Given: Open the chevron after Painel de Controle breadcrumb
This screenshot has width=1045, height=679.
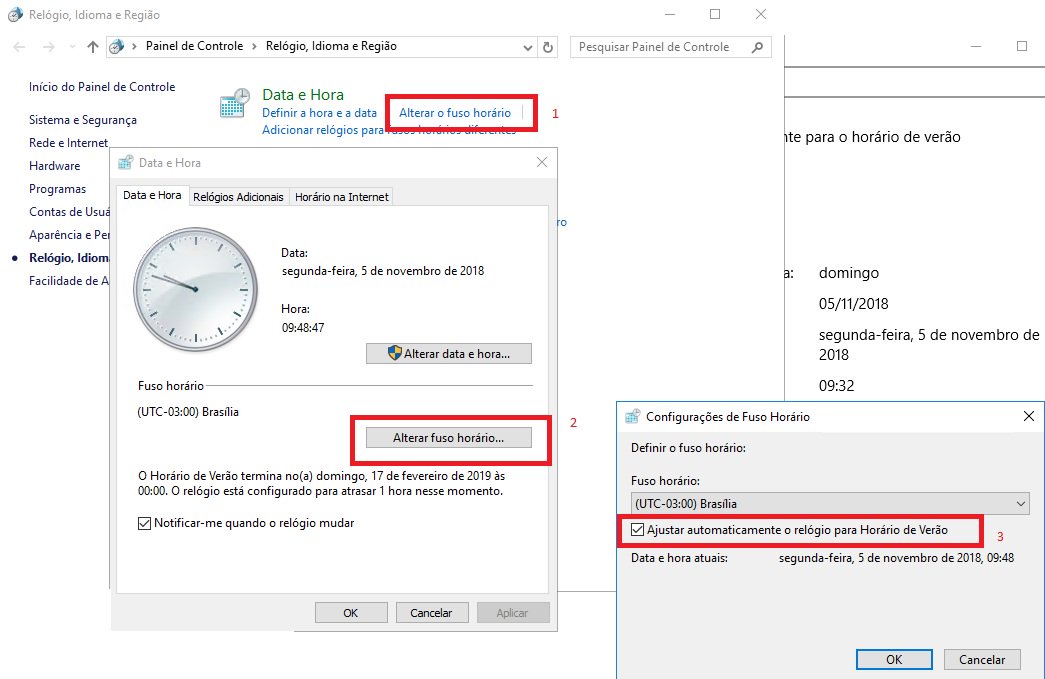Looking at the screenshot, I should (x=254, y=47).
